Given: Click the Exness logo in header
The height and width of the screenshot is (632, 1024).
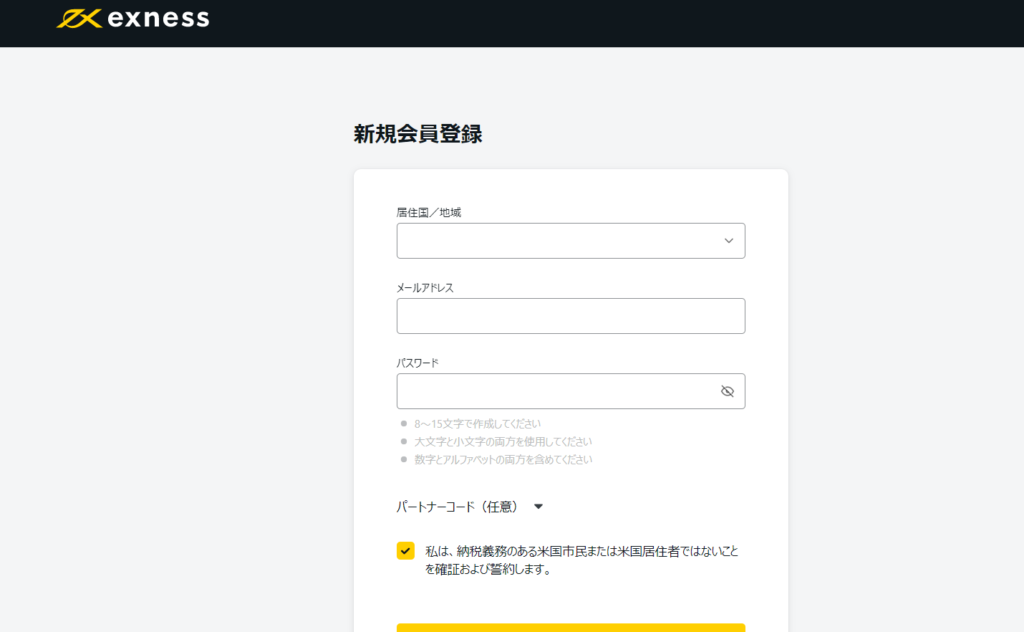Looking at the screenshot, I should (x=133, y=18).
